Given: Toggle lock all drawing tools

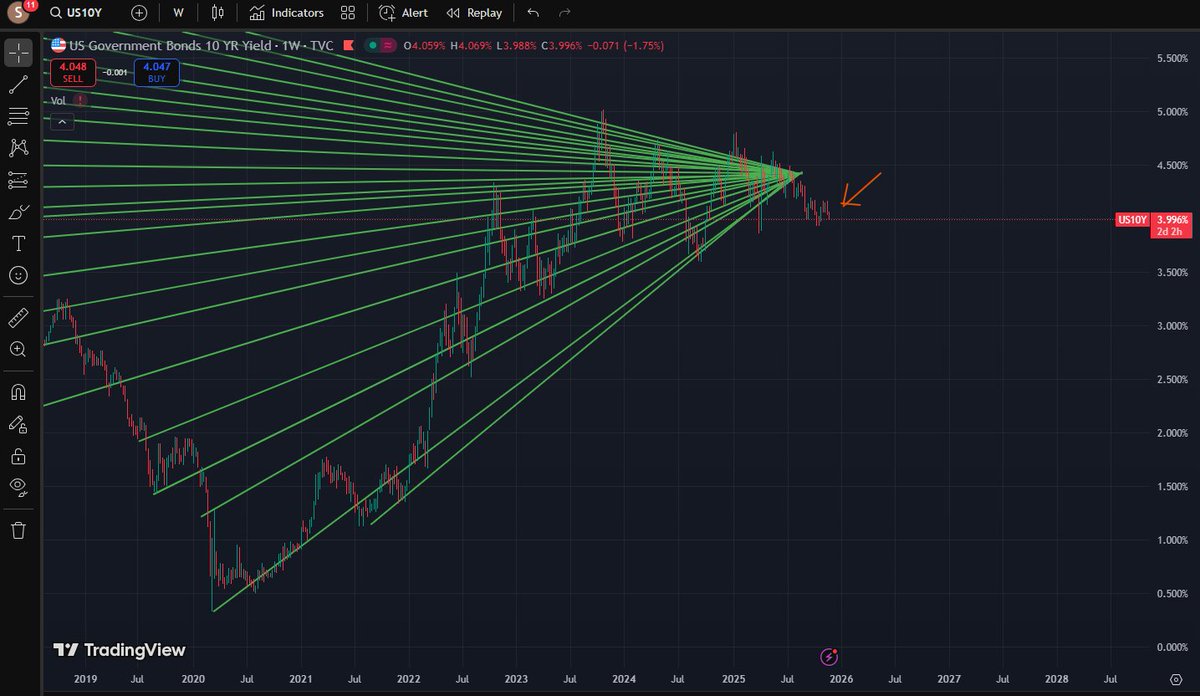Looking at the screenshot, I should (x=18, y=456).
